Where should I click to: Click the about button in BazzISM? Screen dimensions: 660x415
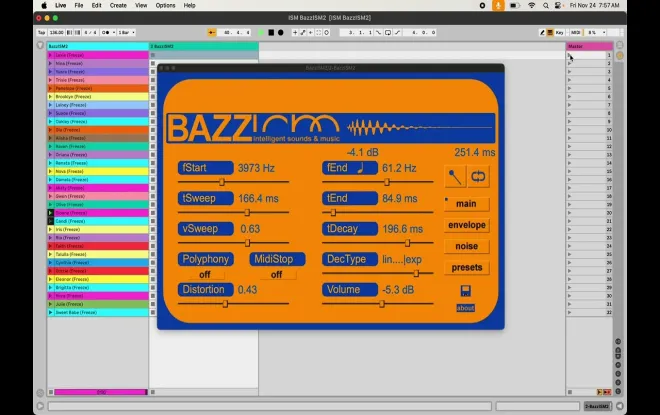(x=466, y=308)
